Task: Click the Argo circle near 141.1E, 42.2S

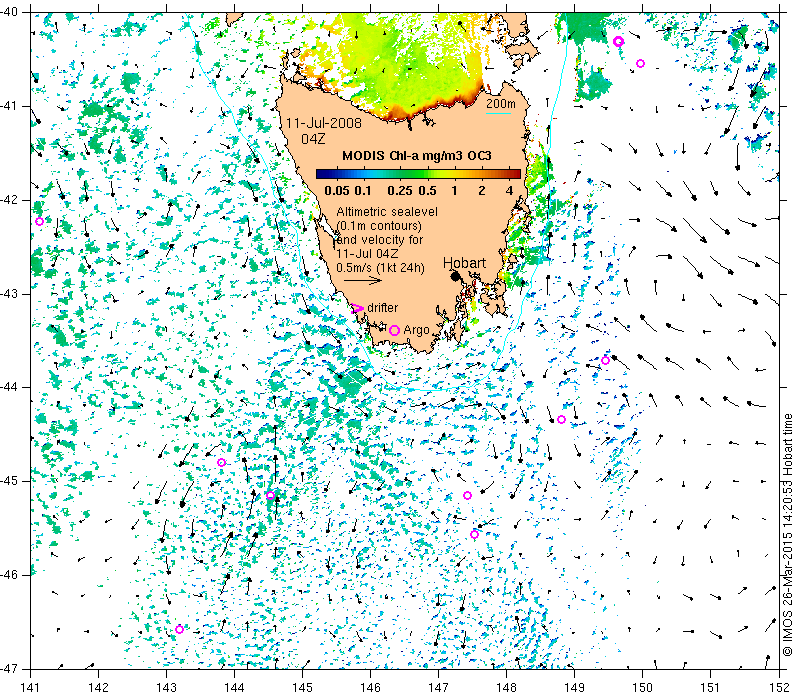Action: (x=39, y=221)
